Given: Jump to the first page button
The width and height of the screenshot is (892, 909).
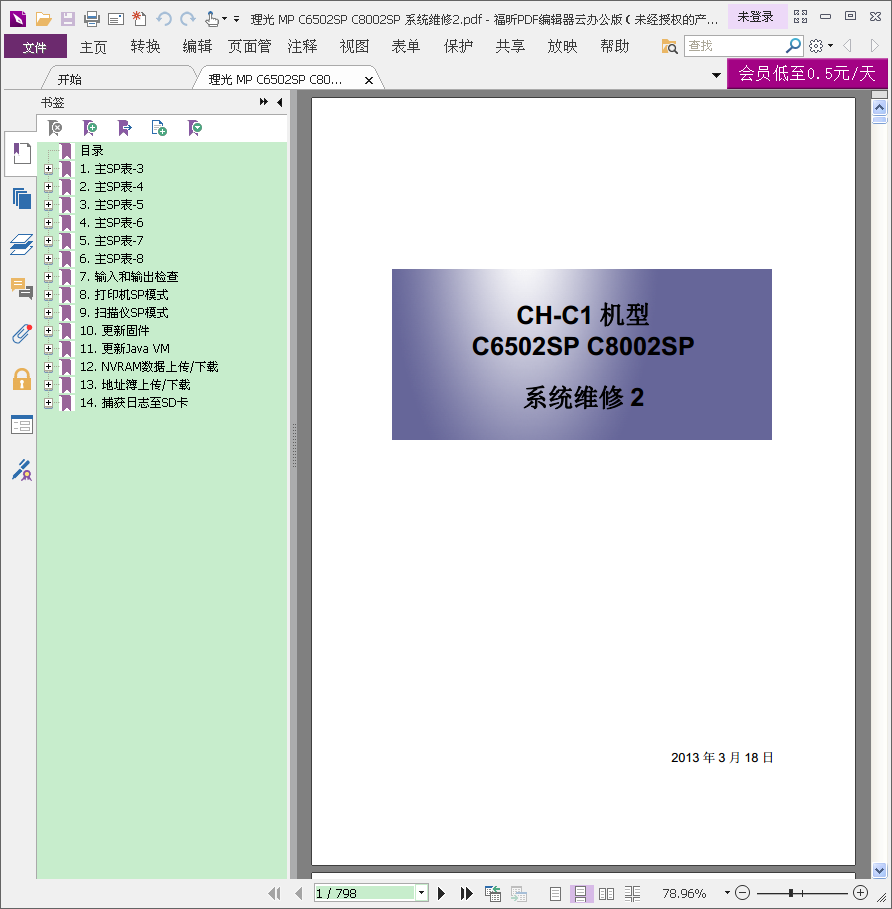Looking at the screenshot, I should (274, 893).
